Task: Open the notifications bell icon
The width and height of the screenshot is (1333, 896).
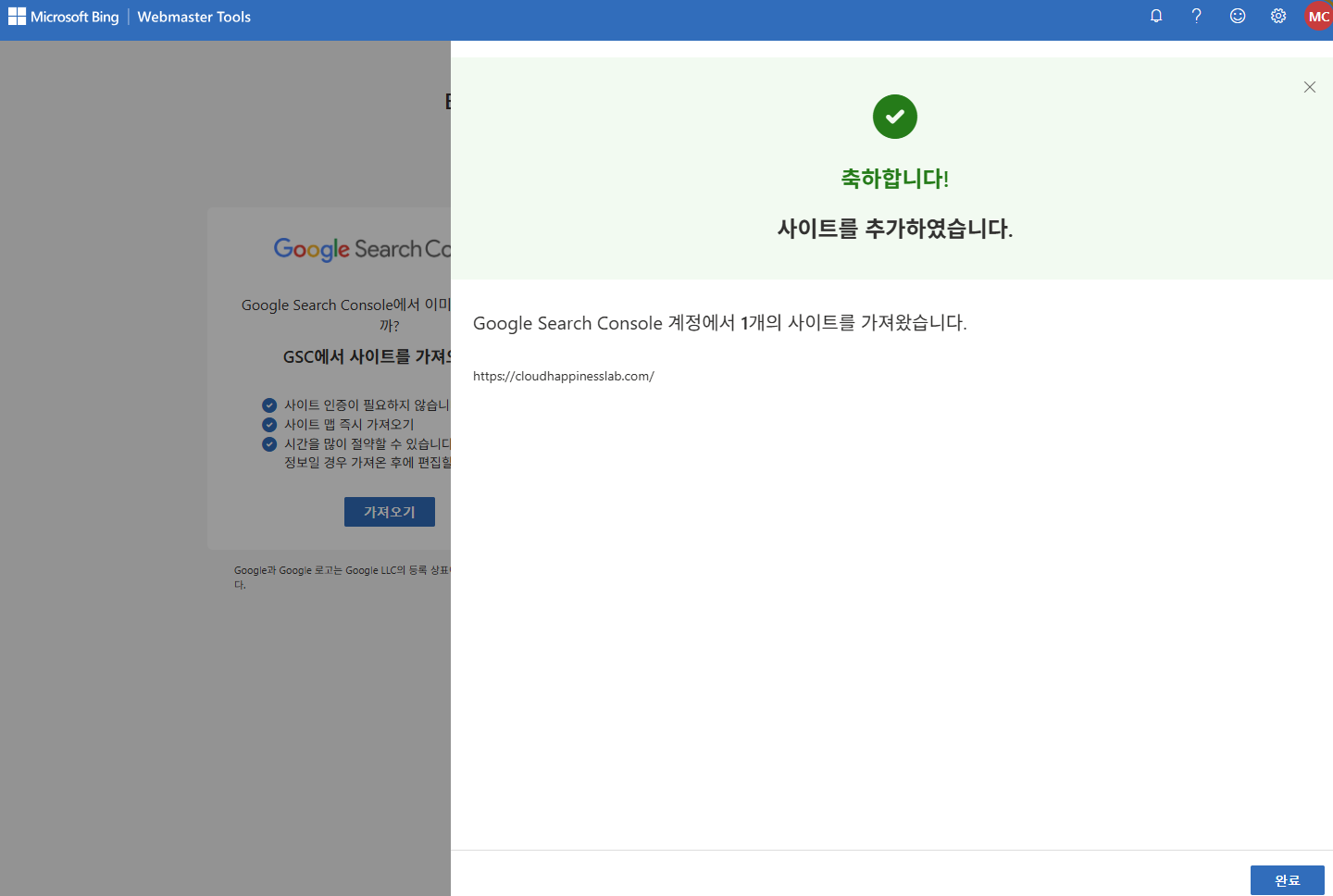Action: (1156, 16)
